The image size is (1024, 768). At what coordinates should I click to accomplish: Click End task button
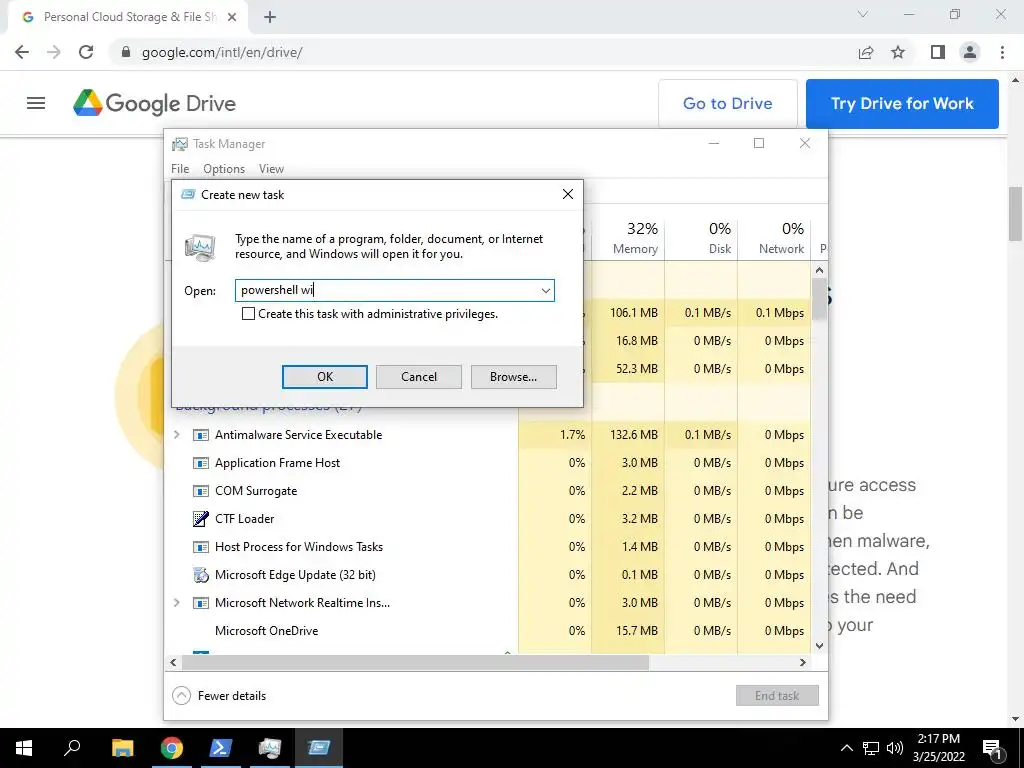tap(776, 696)
